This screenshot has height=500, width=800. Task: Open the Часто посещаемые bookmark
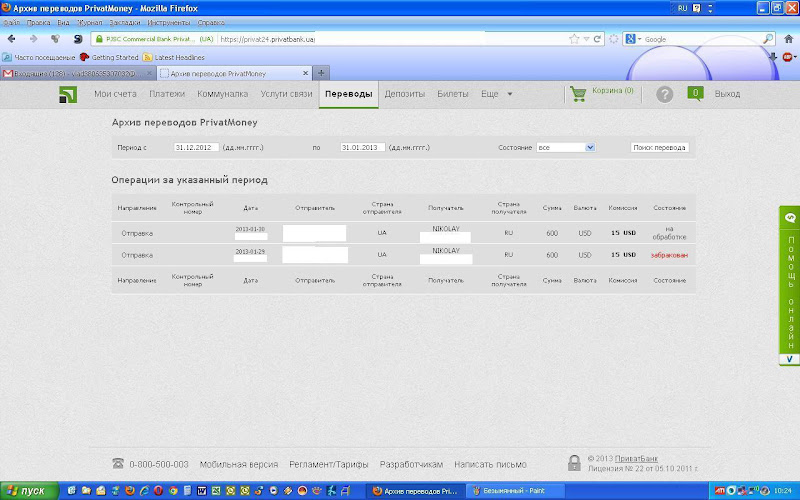click(x=39, y=57)
